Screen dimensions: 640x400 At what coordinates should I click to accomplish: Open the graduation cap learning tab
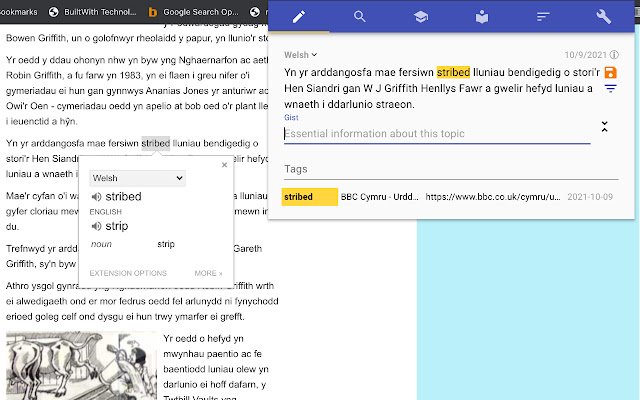click(421, 17)
